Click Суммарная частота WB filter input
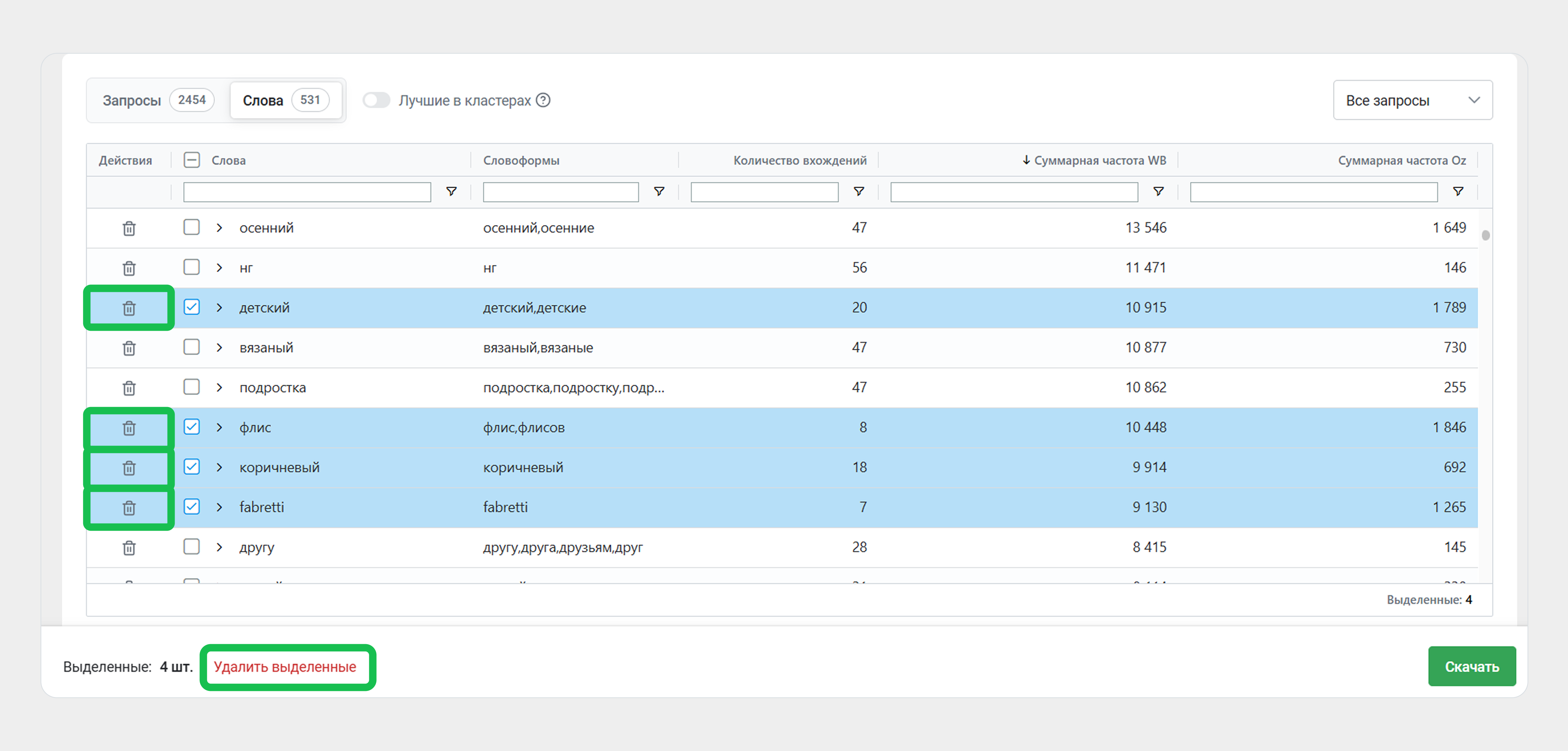 [1014, 192]
